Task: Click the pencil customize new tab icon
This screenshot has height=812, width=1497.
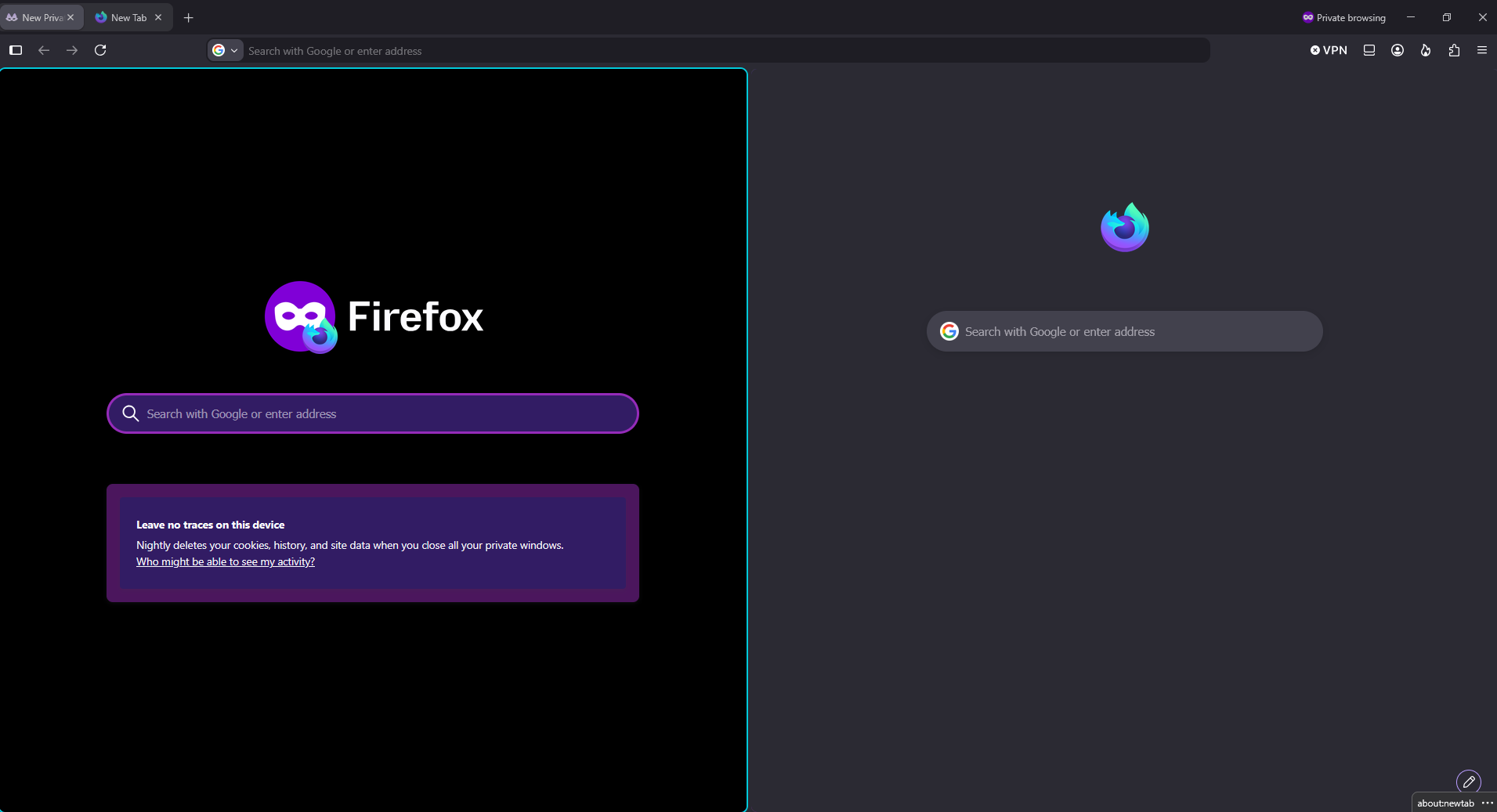Action: tap(1469, 781)
